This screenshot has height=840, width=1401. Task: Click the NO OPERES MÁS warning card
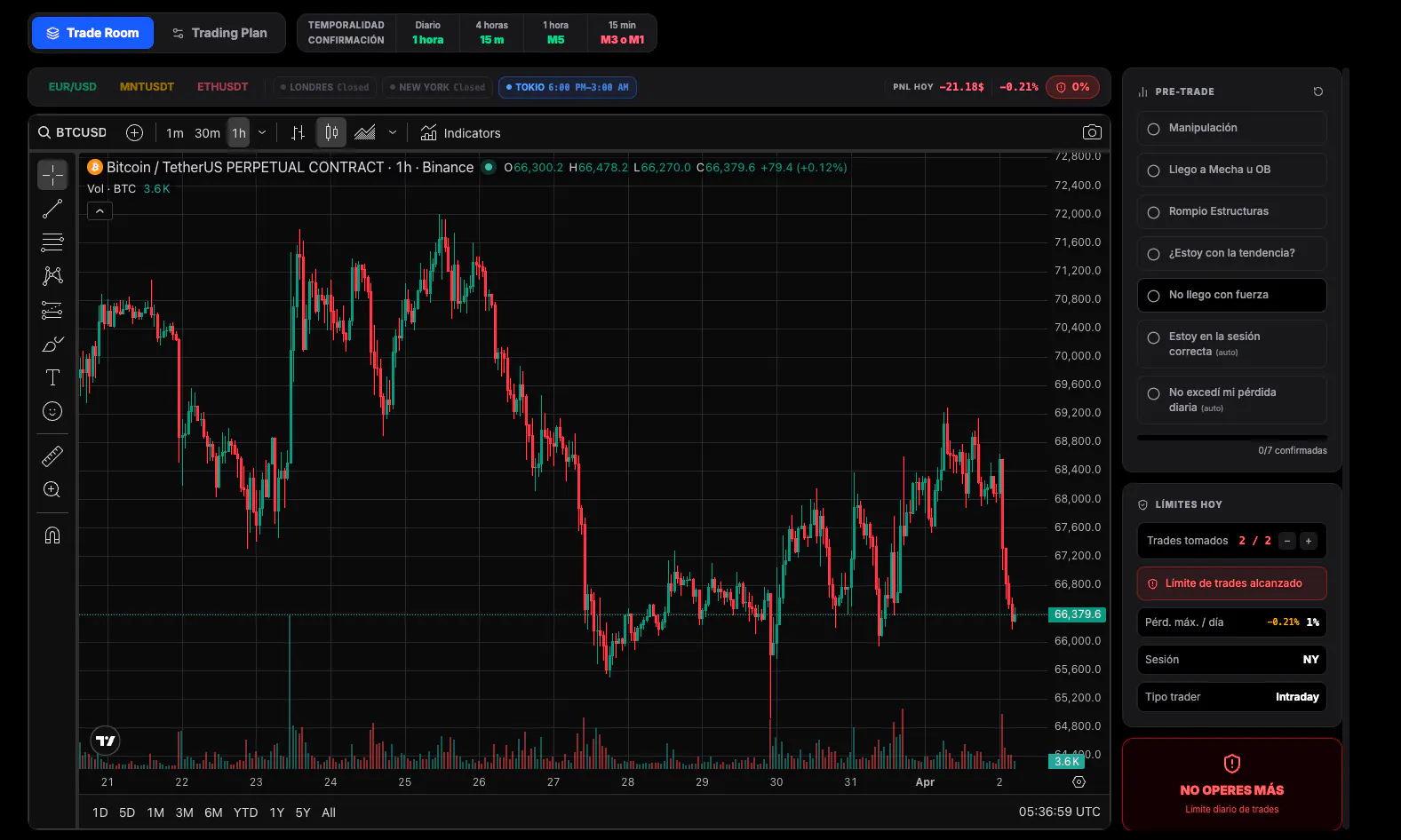coord(1231,785)
